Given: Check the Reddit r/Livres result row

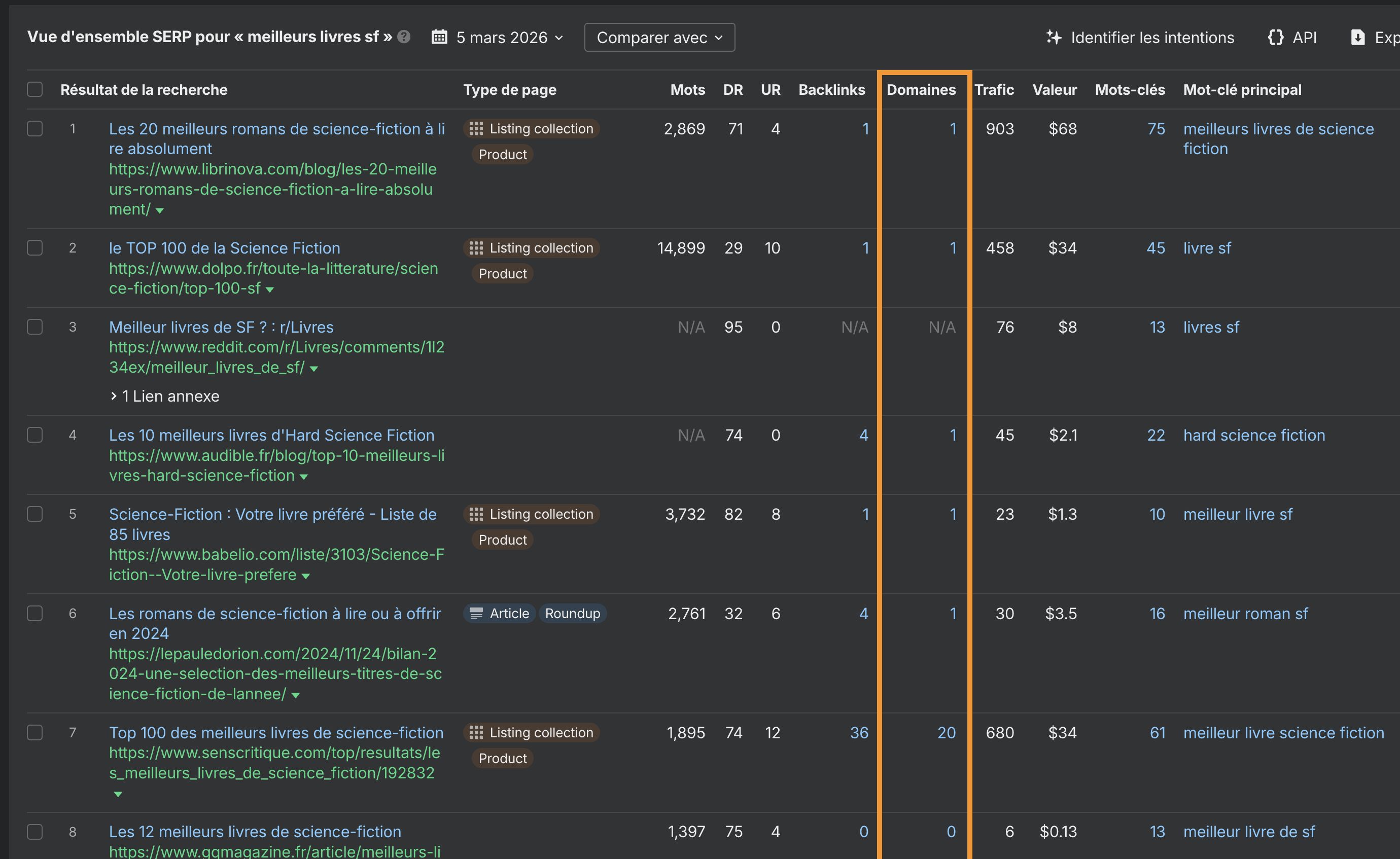Looking at the screenshot, I should [x=34, y=327].
